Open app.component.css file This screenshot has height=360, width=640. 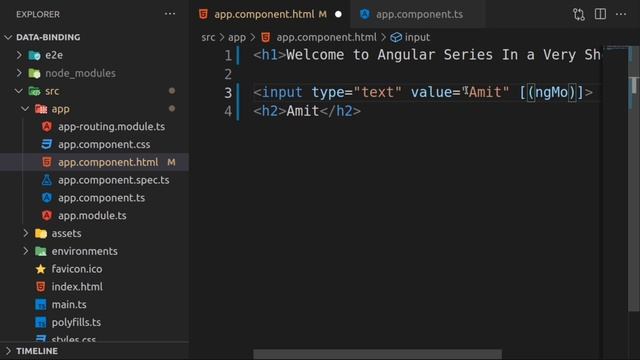pos(104,144)
